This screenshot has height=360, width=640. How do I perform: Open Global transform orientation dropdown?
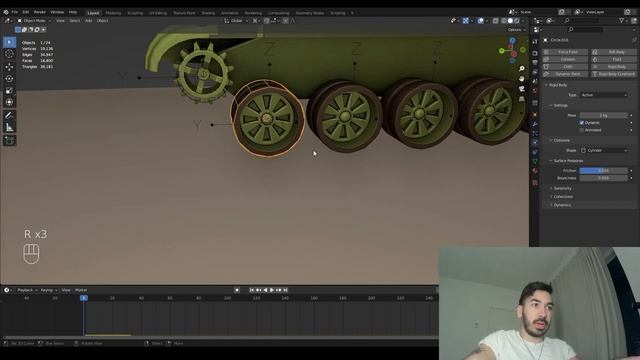(236, 21)
